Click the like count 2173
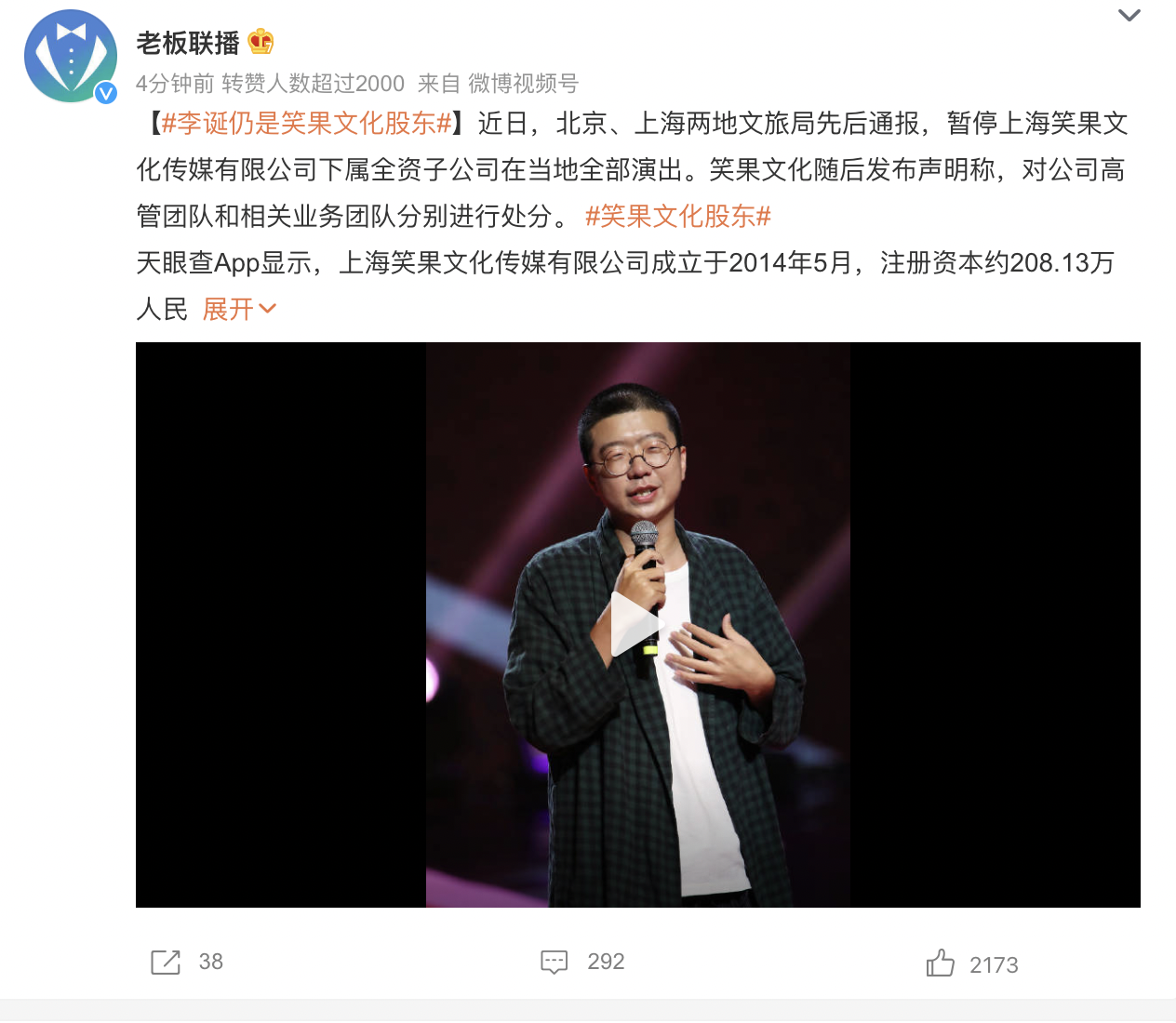The width and height of the screenshot is (1176, 1023). tap(994, 965)
